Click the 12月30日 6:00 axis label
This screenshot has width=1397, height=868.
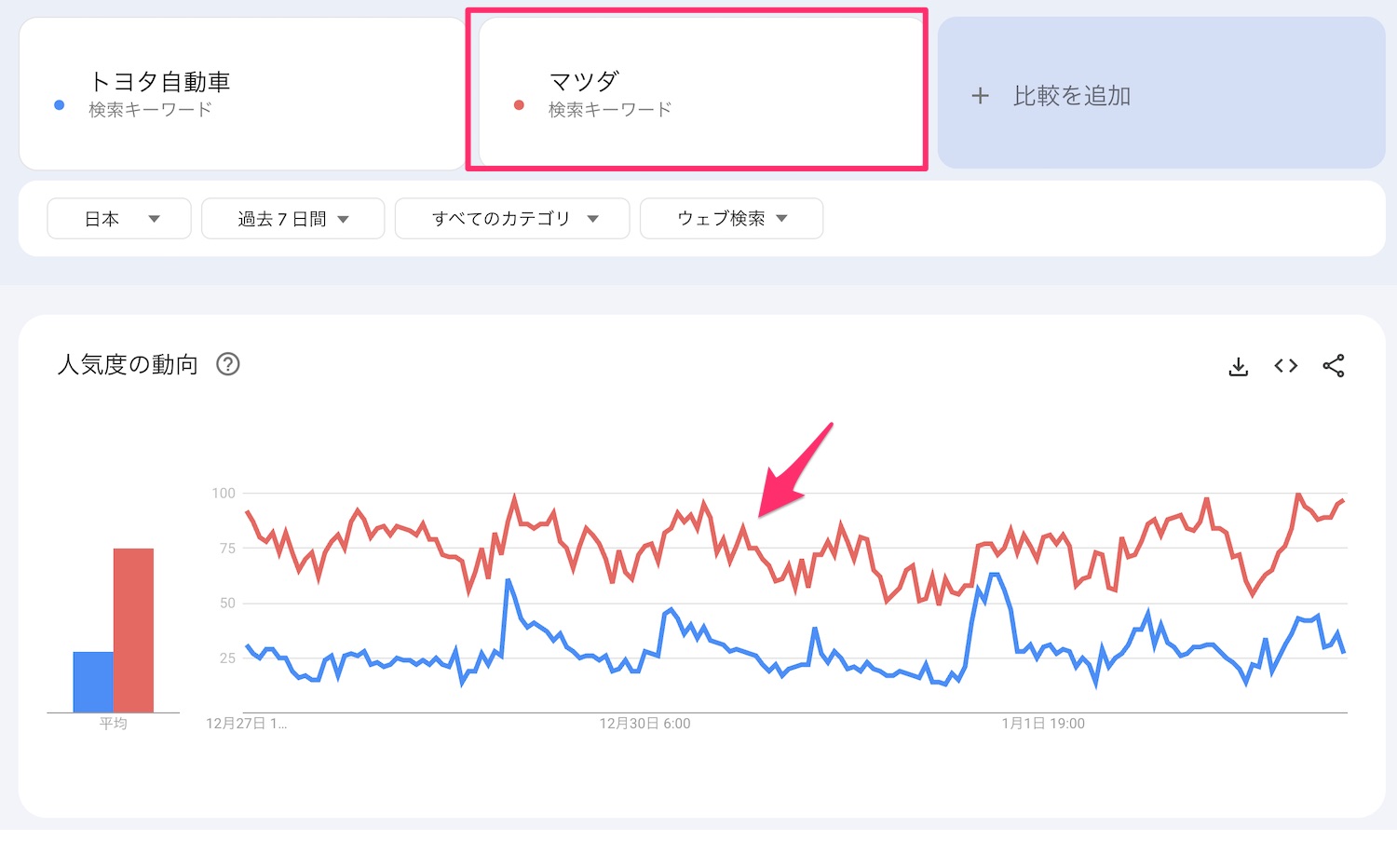pos(644,724)
